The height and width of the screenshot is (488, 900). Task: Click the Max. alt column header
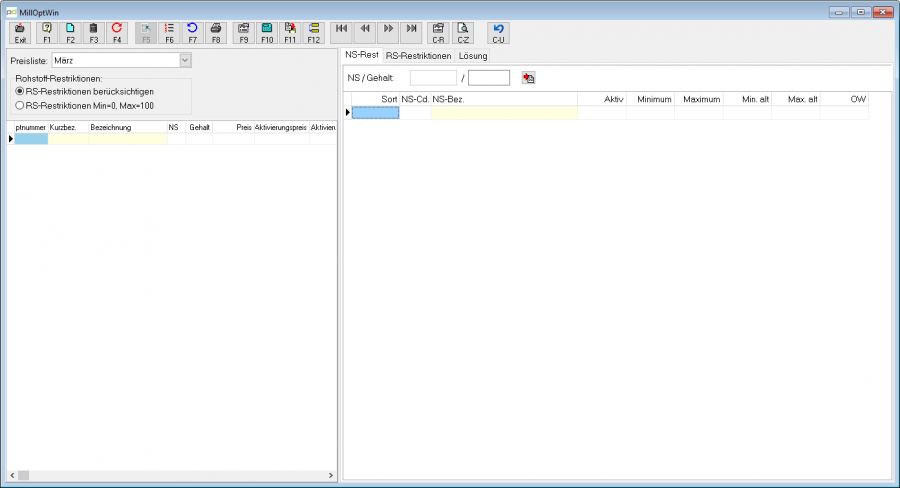pos(796,99)
